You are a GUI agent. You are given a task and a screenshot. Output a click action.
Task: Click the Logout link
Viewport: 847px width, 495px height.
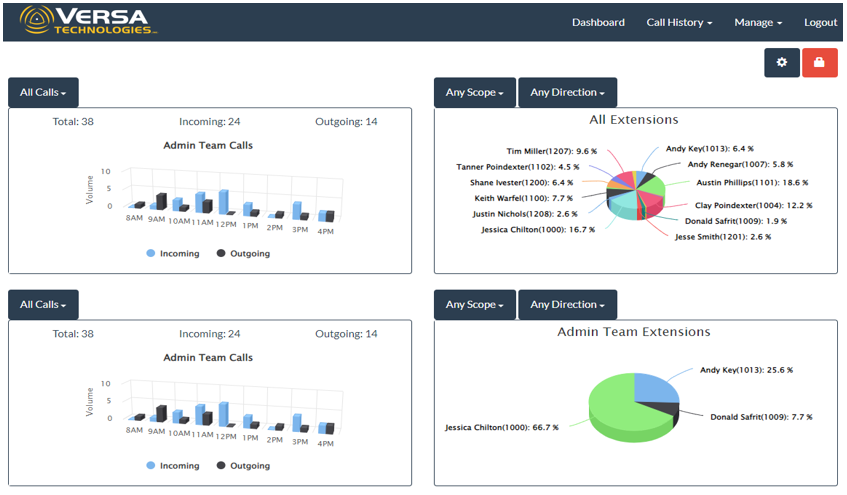coord(820,22)
